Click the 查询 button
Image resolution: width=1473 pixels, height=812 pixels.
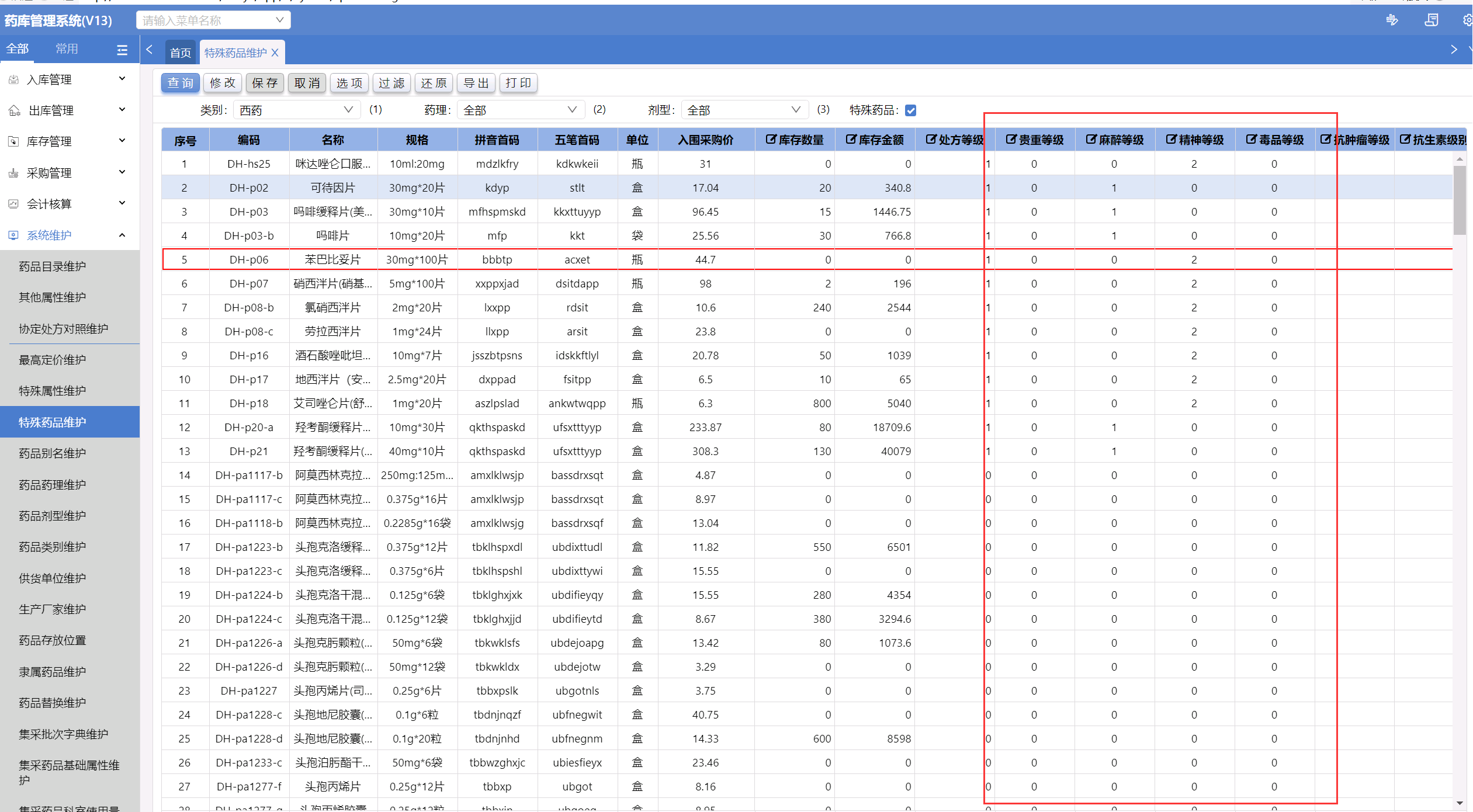pos(180,83)
